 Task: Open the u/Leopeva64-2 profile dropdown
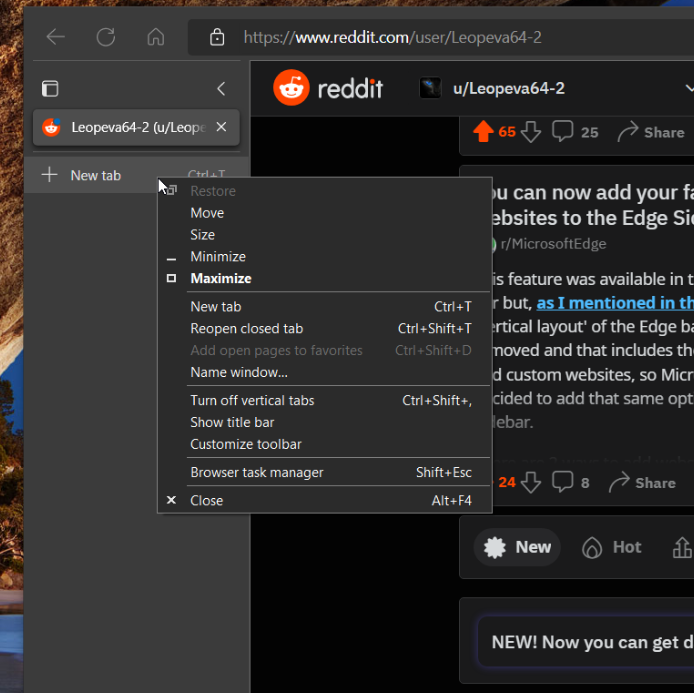557,88
